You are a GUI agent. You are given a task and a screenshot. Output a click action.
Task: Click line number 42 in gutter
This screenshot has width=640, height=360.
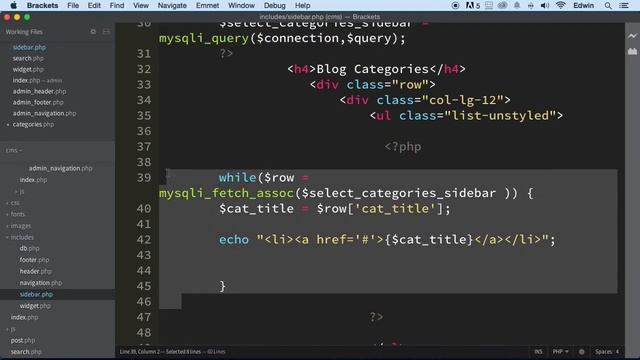[144, 240]
